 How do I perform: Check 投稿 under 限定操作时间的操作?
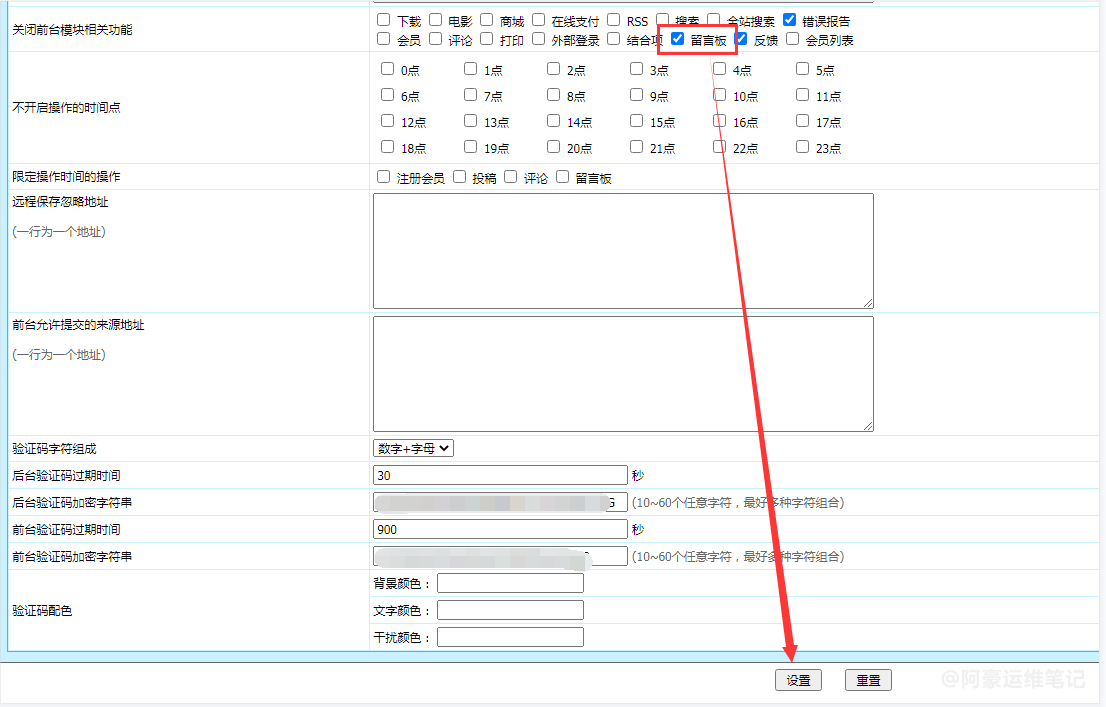coord(460,176)
